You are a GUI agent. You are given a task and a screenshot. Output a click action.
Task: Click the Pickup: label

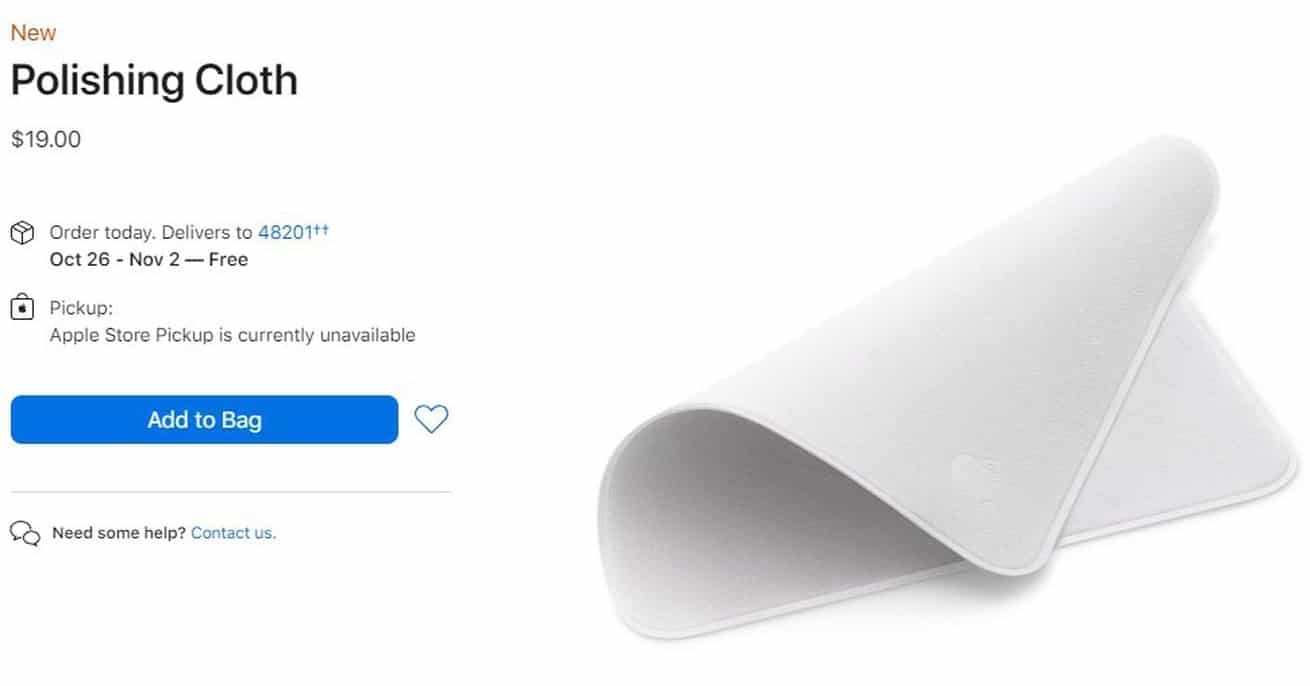point(81,308)
